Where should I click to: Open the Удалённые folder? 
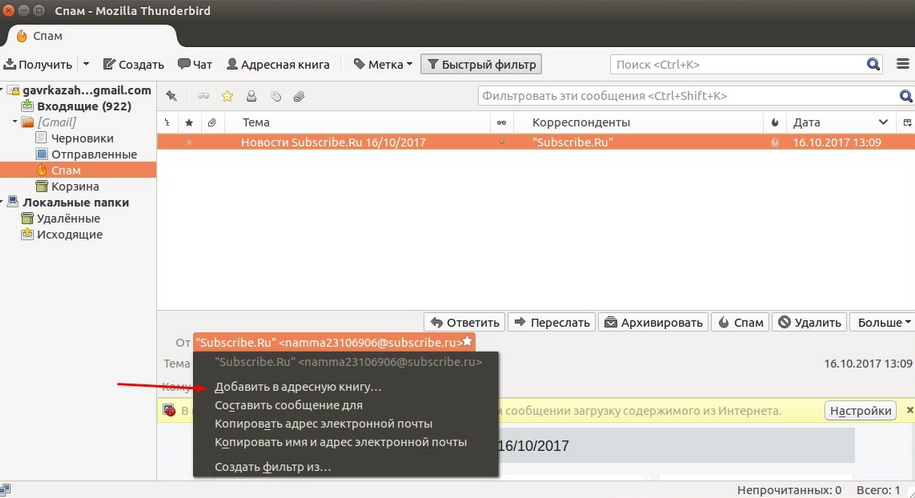[68, 218]
